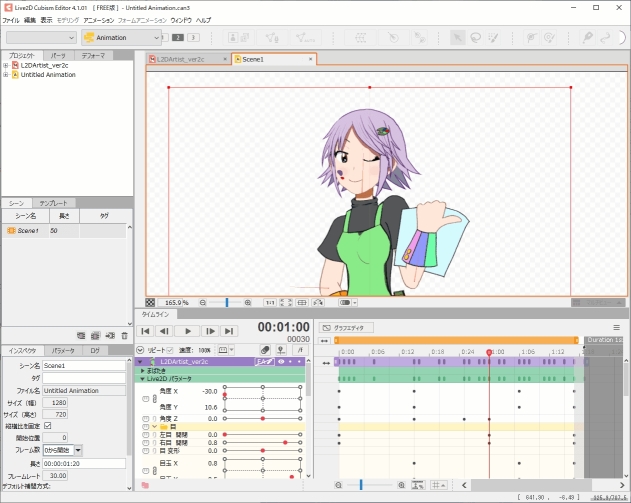
Task: Switch to the ログ tab
Action: point(95,350)
